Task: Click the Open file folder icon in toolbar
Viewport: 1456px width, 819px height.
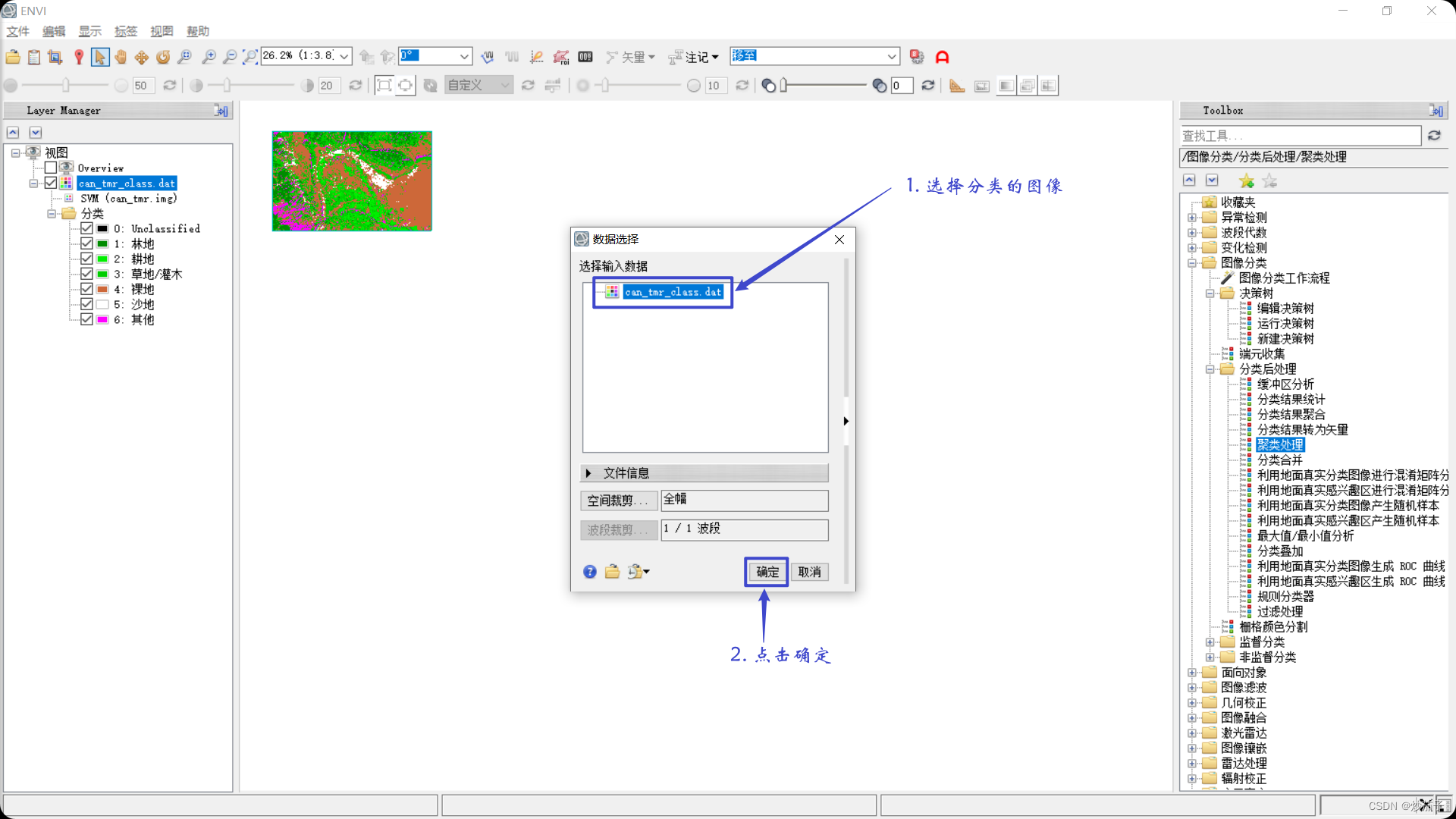Action: coord(13,57)
